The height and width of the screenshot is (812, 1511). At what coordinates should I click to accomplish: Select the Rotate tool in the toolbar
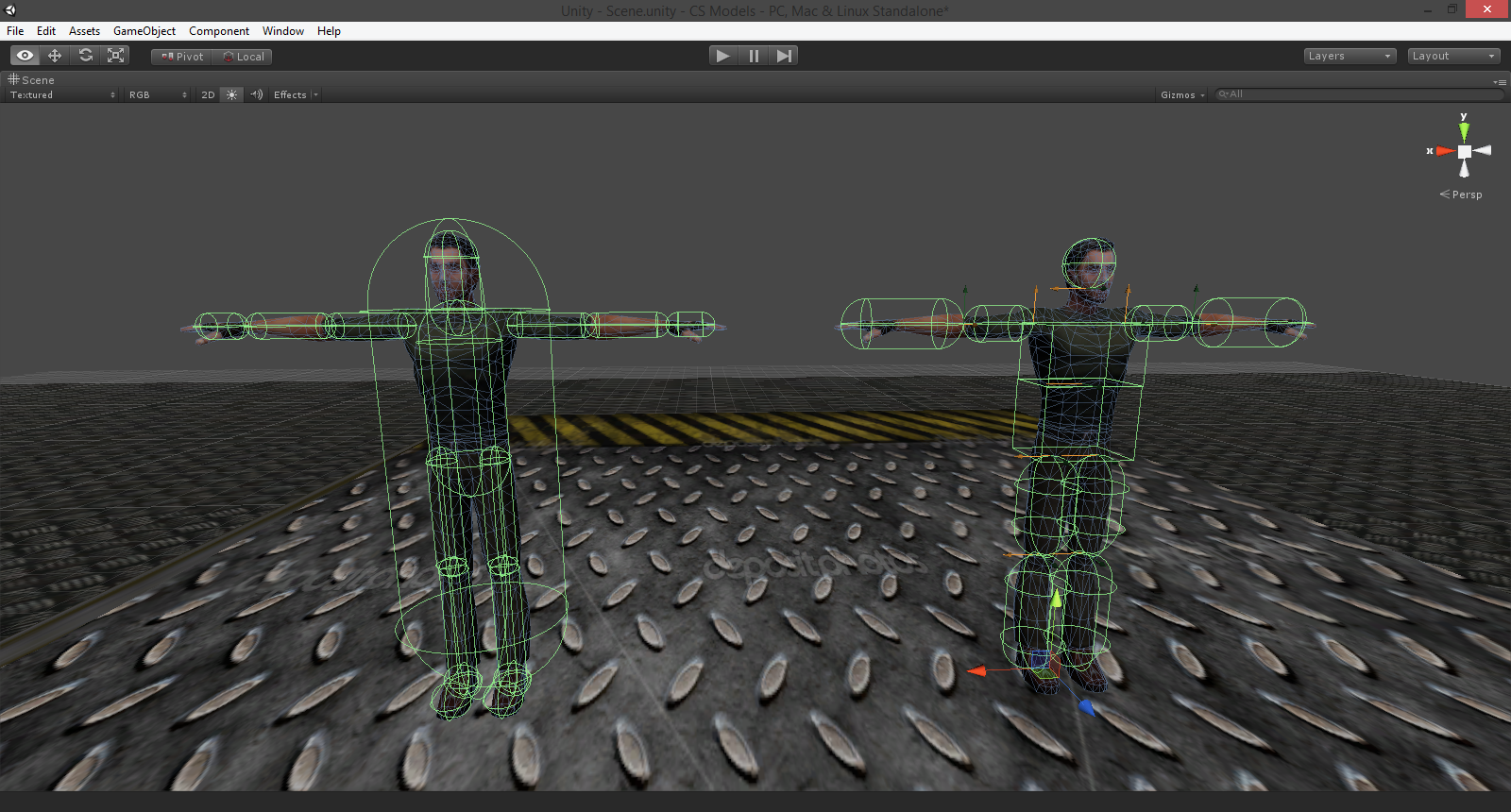tap(86, 56)
